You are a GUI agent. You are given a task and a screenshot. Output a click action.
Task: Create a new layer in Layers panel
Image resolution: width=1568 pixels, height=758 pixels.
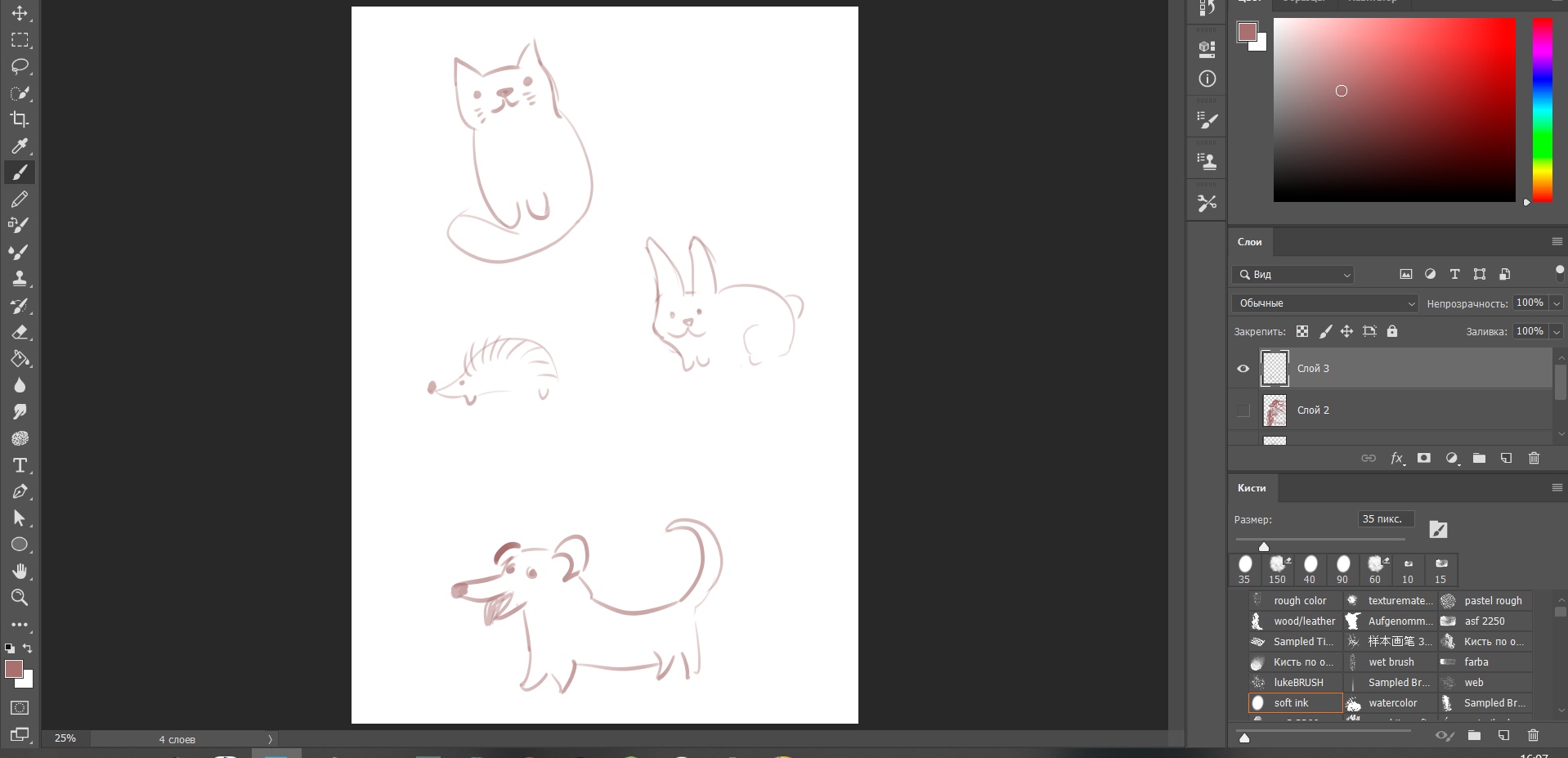1506,458
